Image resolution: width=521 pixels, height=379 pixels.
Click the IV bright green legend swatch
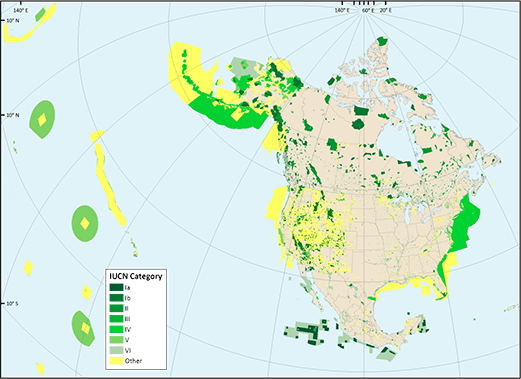[116, 329]
